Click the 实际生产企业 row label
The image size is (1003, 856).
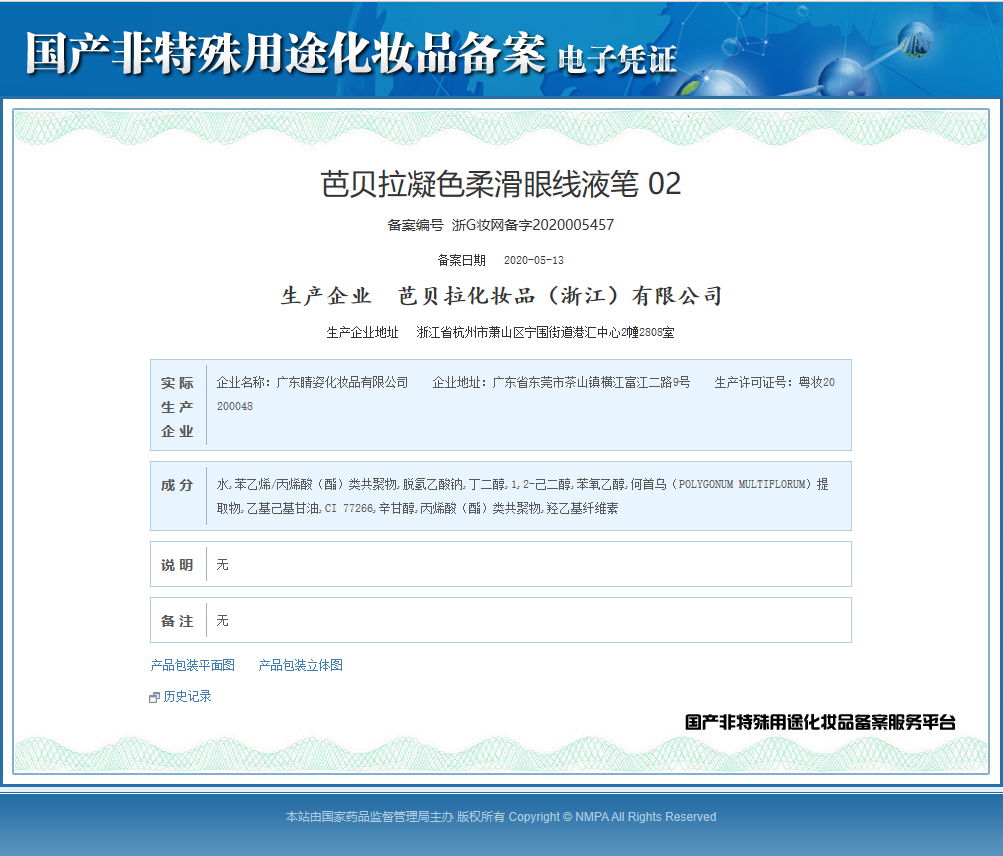[x=177, y=407]
